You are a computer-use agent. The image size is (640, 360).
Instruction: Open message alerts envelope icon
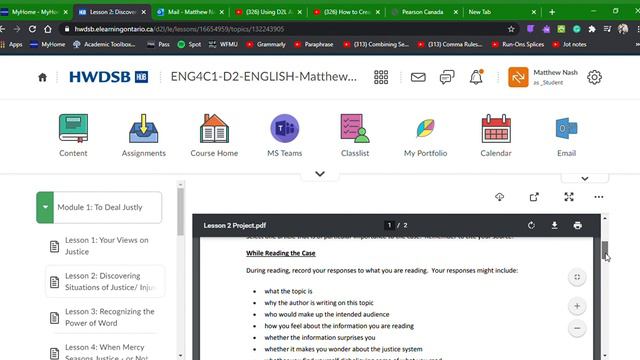[x=418, y=77]
